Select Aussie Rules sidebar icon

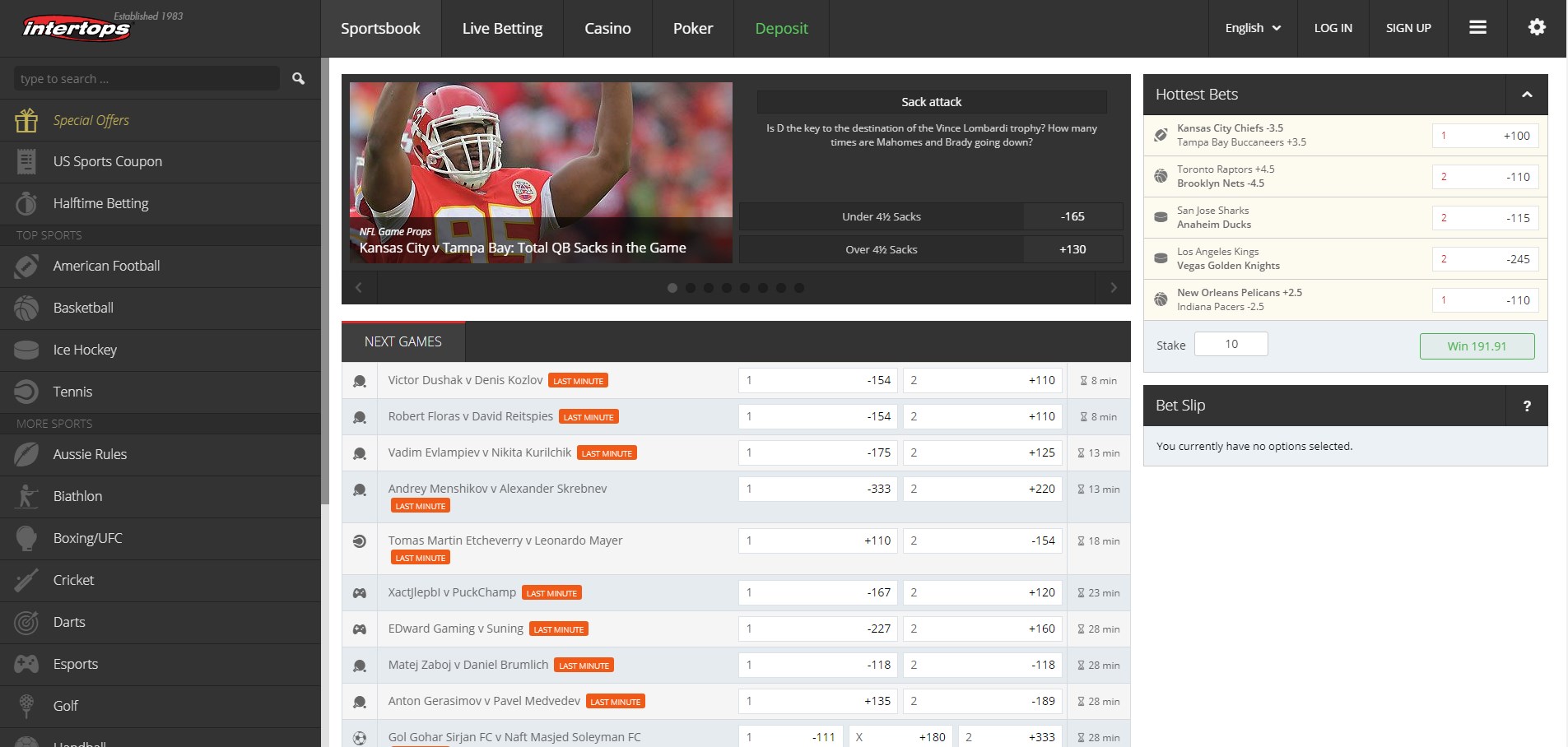tap(26, 454)
